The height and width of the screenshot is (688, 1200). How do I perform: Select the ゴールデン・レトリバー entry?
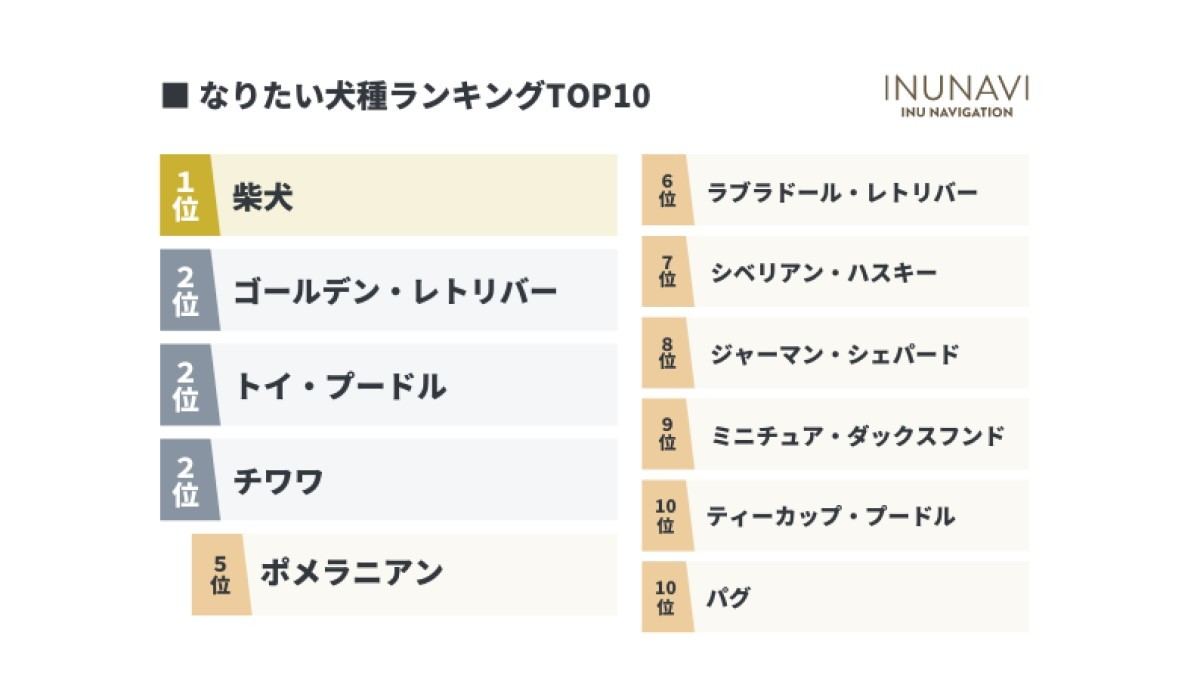point(389,290)
